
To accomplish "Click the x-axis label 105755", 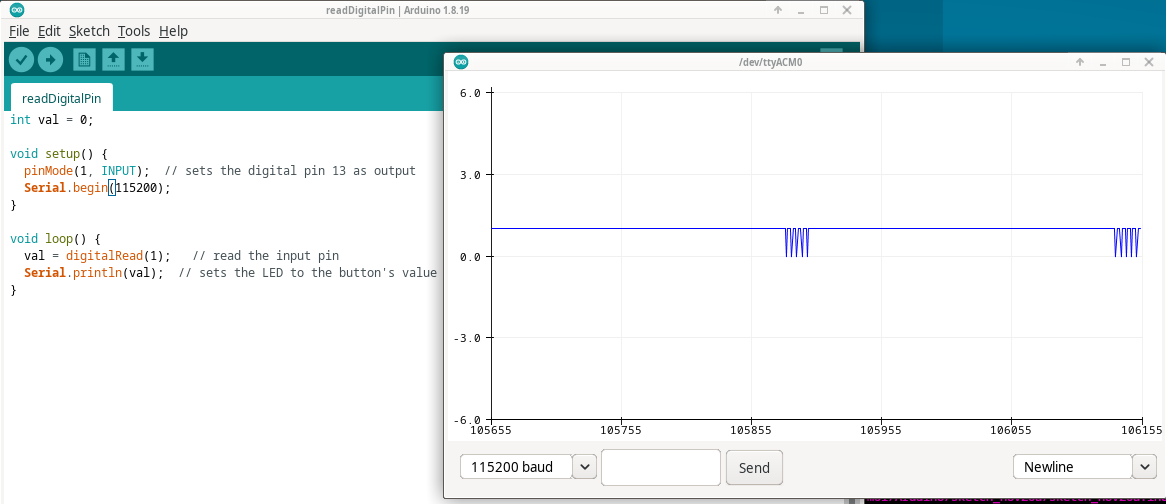I will [621, 430].
